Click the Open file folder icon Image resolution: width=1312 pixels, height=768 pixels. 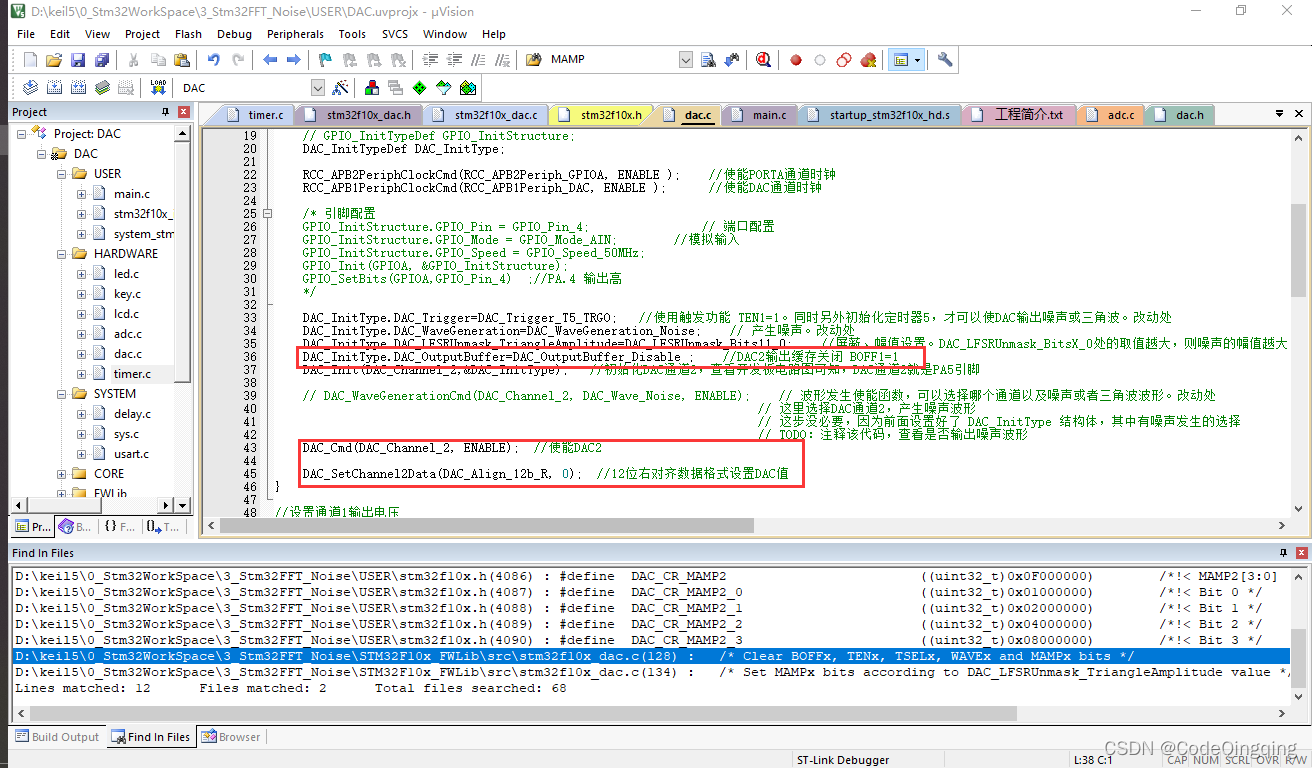point(54,60)
